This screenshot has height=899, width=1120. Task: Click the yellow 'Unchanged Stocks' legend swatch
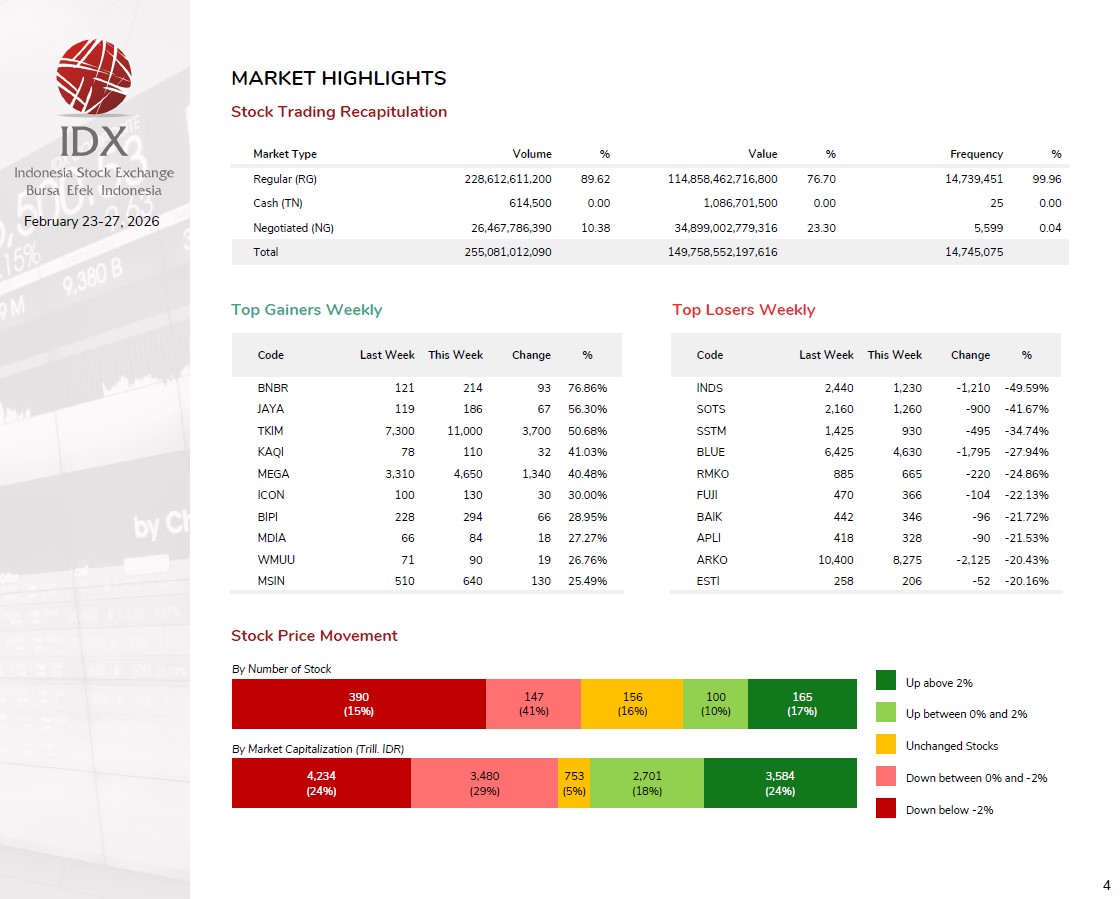(x=886, y=744)
